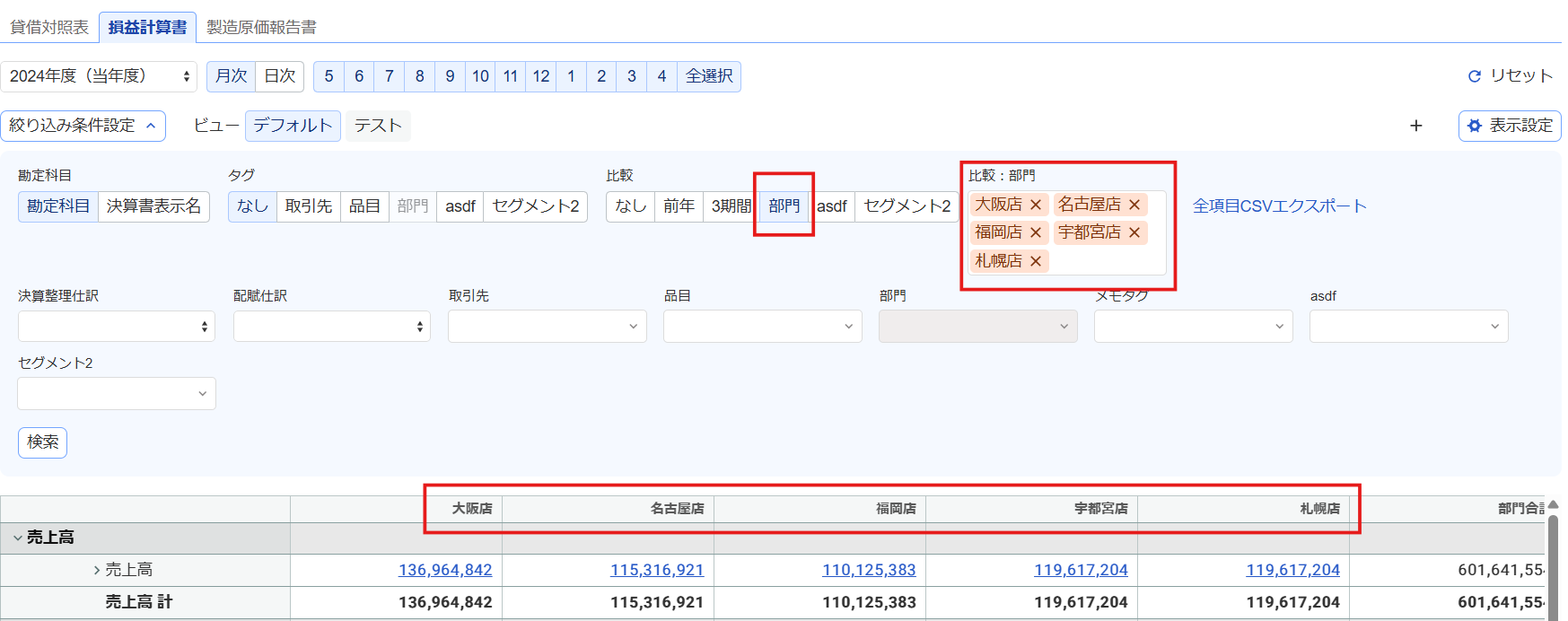Set tag option to なし
1568x621 pixels.
coord(252,206)
